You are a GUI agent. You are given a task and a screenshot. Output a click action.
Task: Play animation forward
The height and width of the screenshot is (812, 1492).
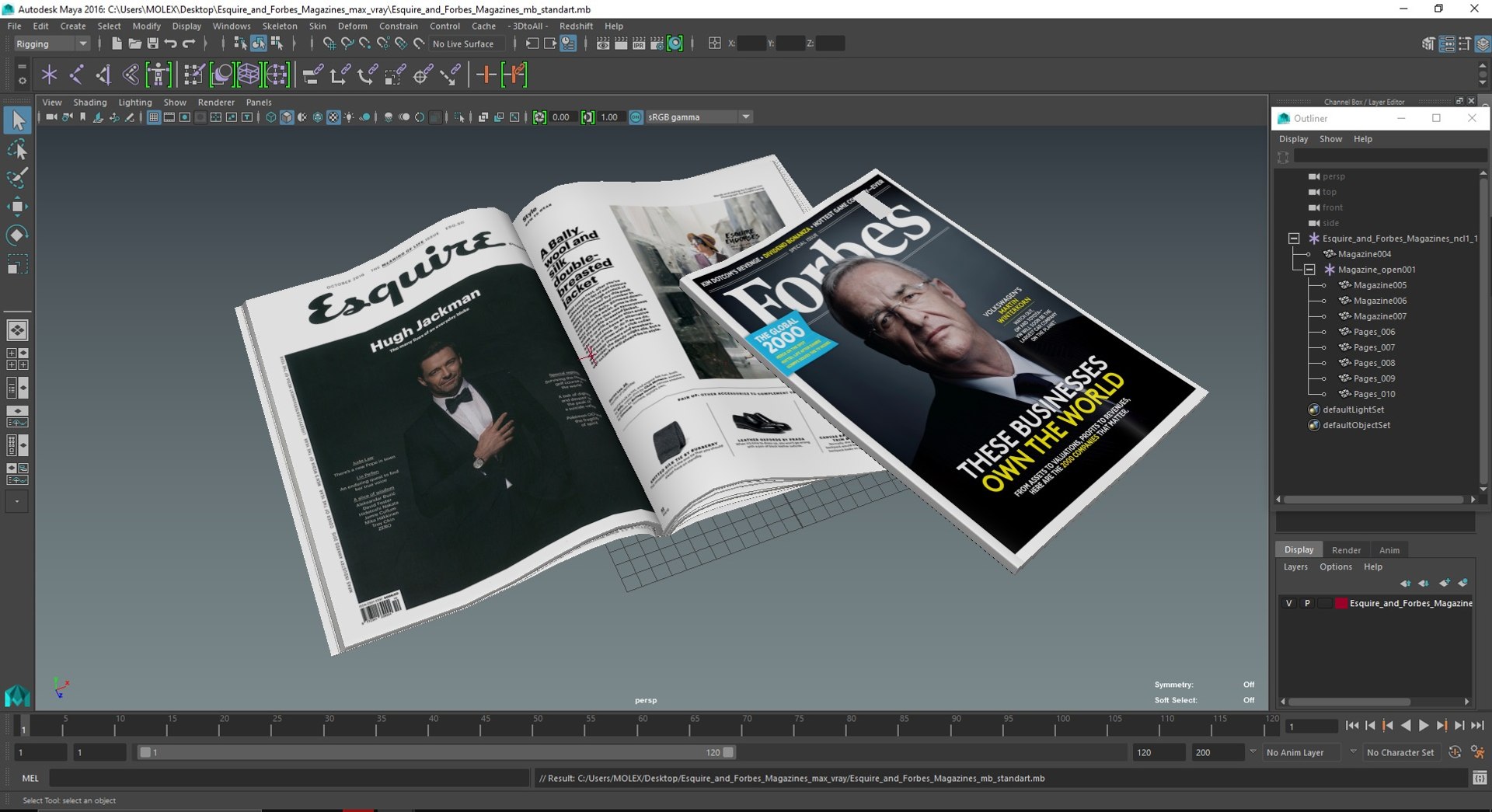coord(1424,725)
